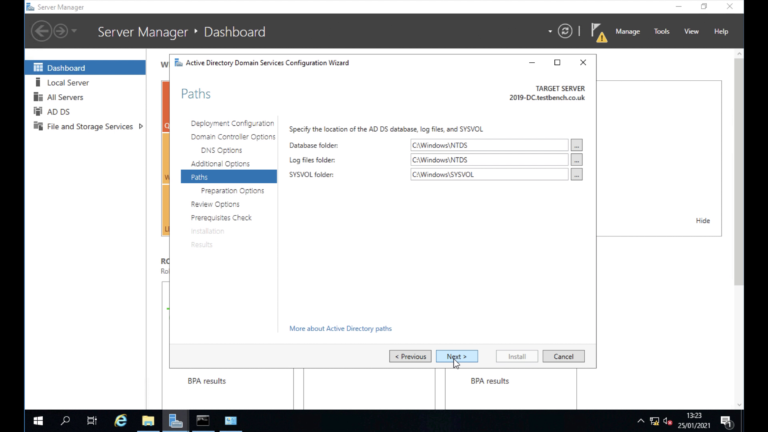Viewport: 768px width, 432px height.
Task: Open the notifications flag with warning
Action: 599,32
